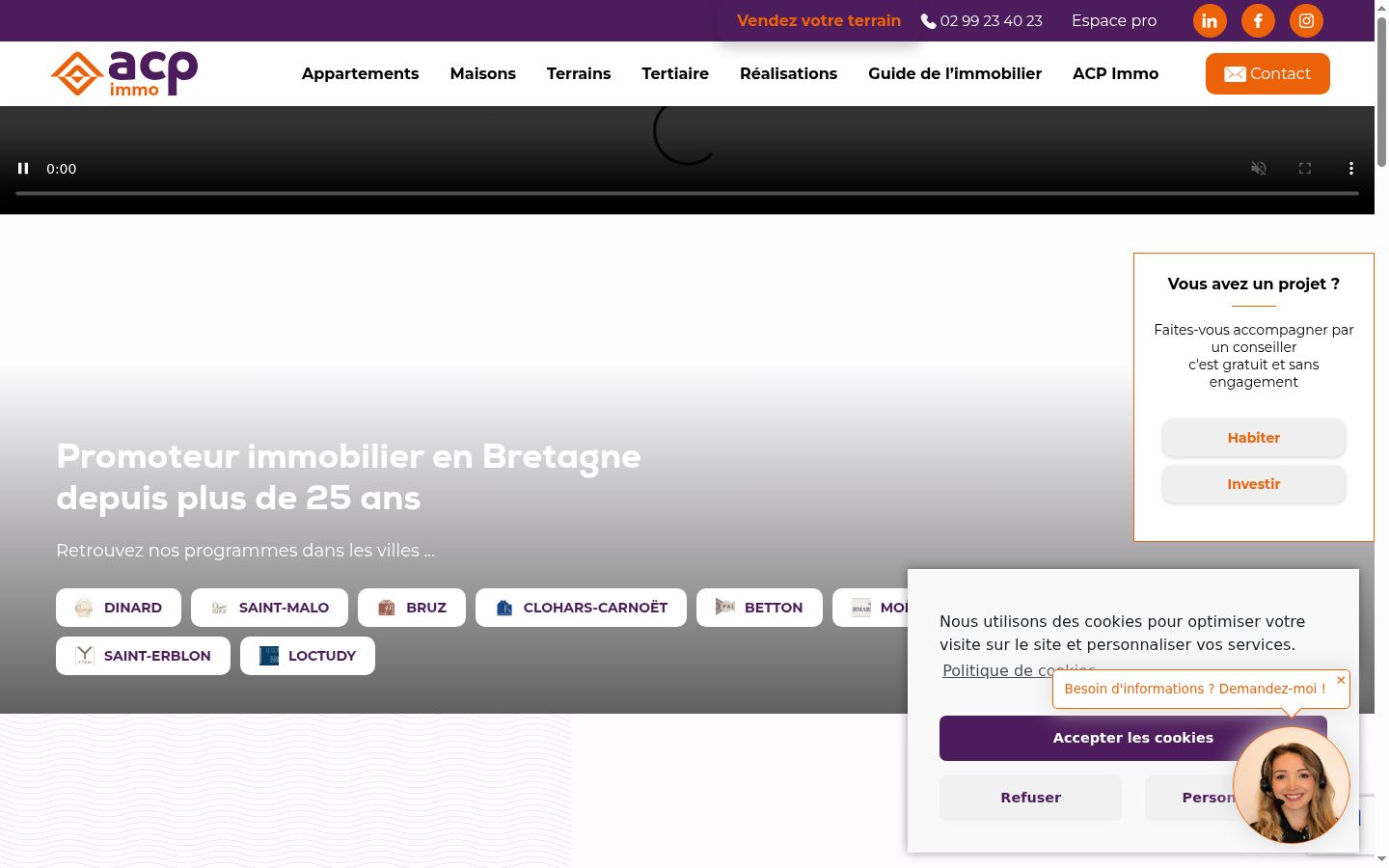
Task: Close the 'Besoin d'informations' chat bubble
Action: (1341, 680)
